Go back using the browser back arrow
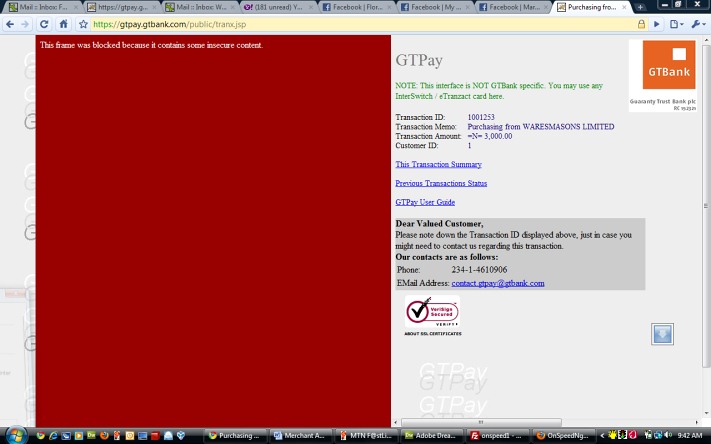Viewport: 711px width, 444px height. (x=10, y=24)
